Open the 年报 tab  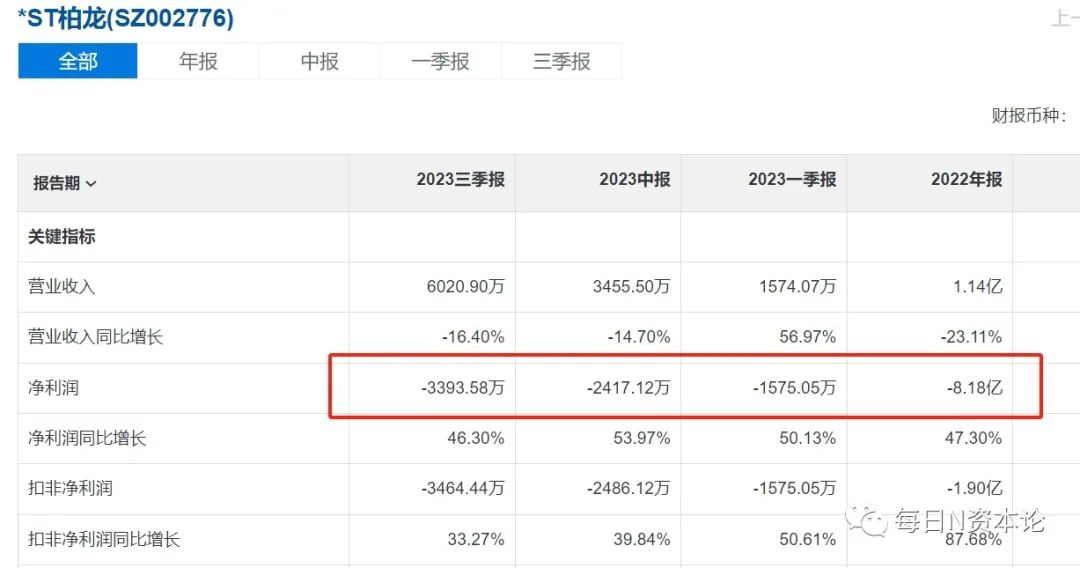(198, 61)
